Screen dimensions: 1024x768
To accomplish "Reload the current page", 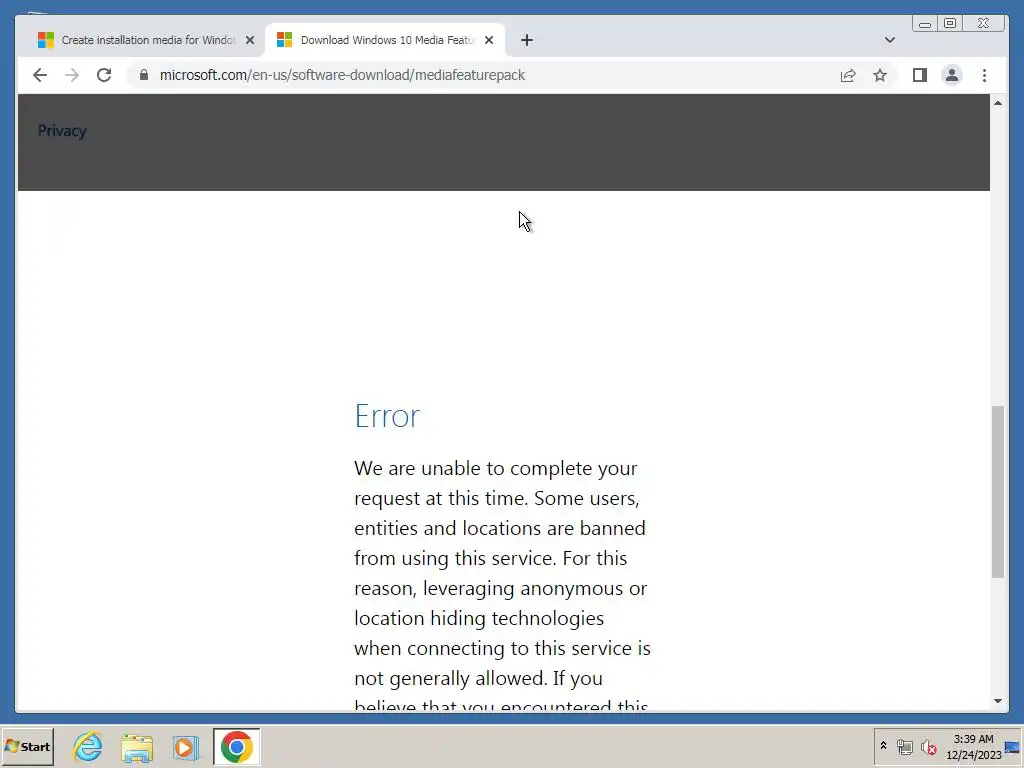I will pyautogui.click(x=104, y=75).
